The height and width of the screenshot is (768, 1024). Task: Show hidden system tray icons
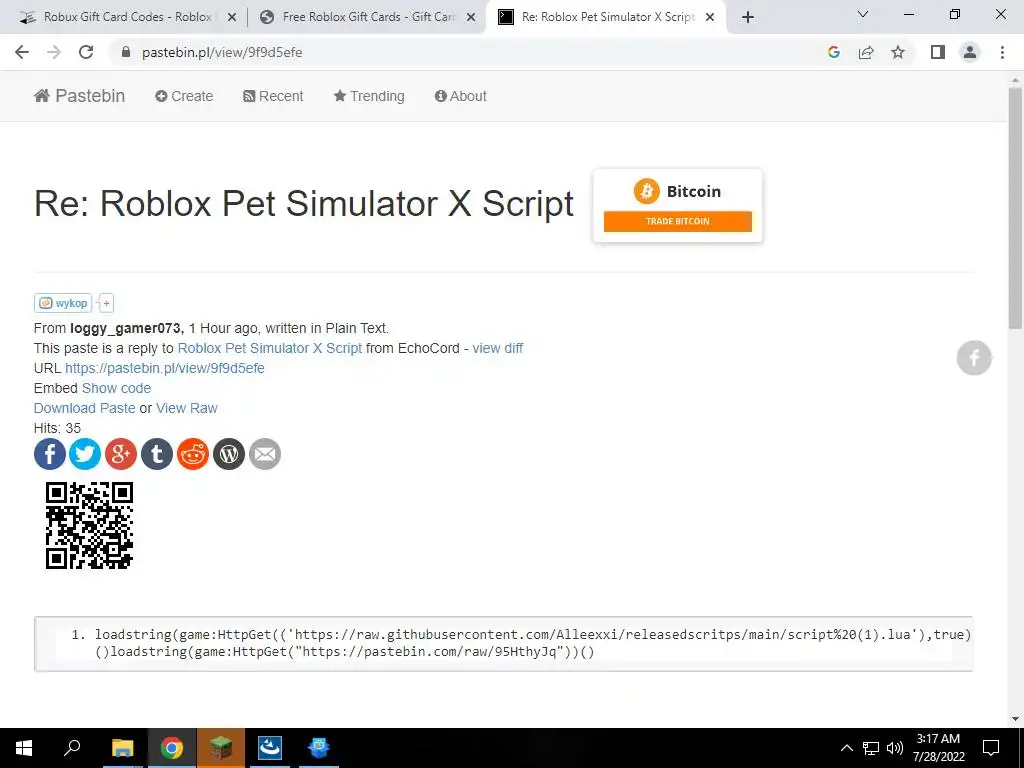[x=846, y=748]
